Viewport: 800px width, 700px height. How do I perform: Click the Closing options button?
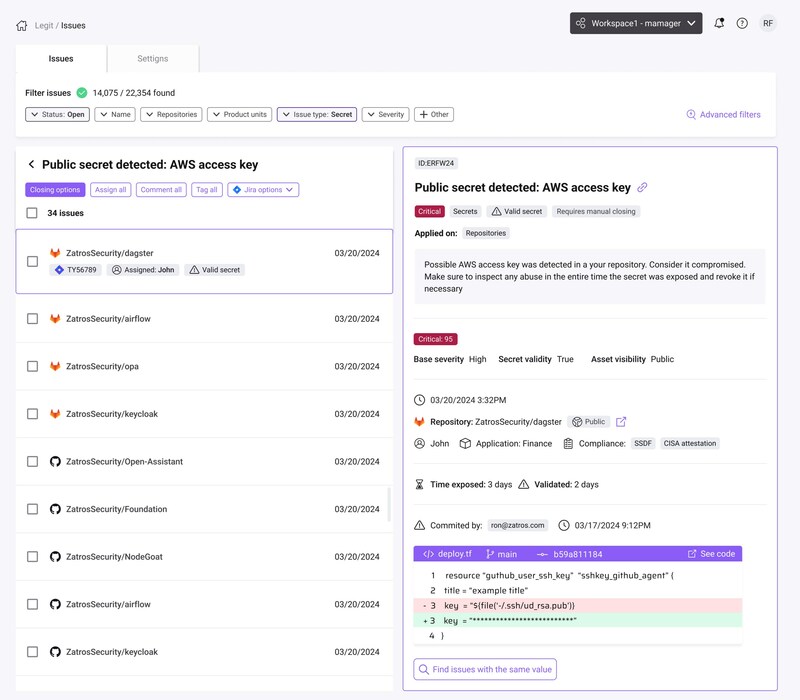(x=55, y=190)
